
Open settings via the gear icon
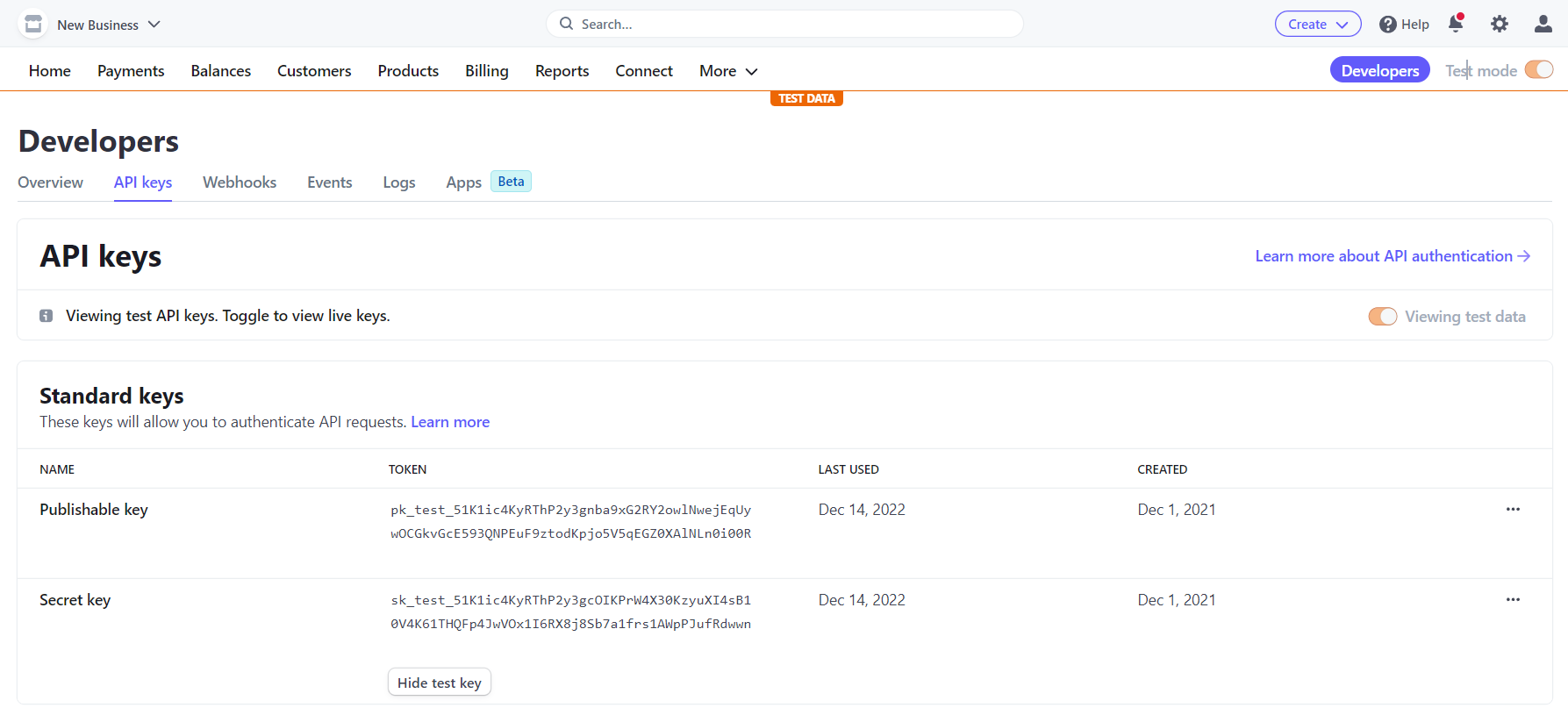coord(1500,24)
